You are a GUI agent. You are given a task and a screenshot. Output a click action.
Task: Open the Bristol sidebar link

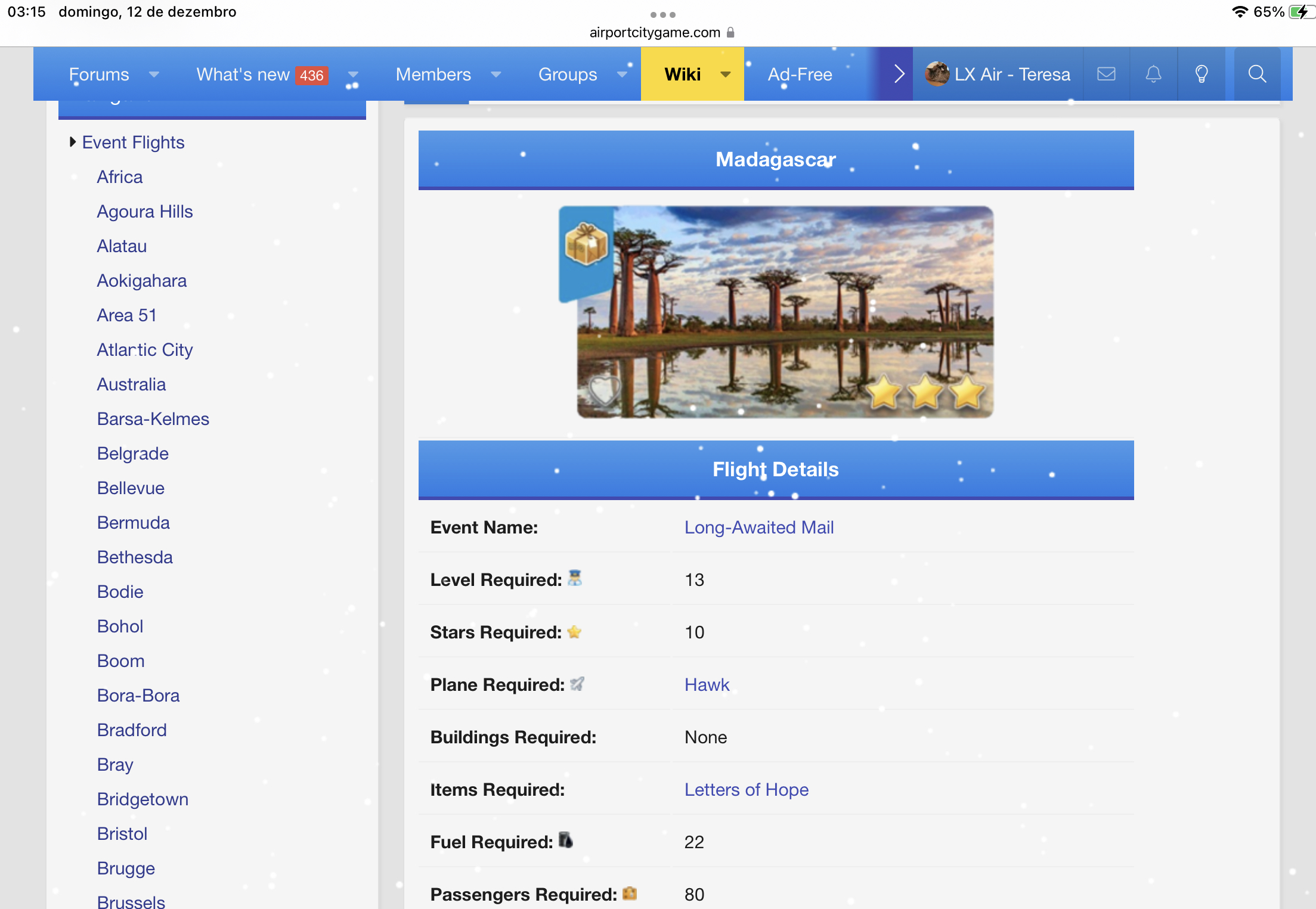point(122,834)
